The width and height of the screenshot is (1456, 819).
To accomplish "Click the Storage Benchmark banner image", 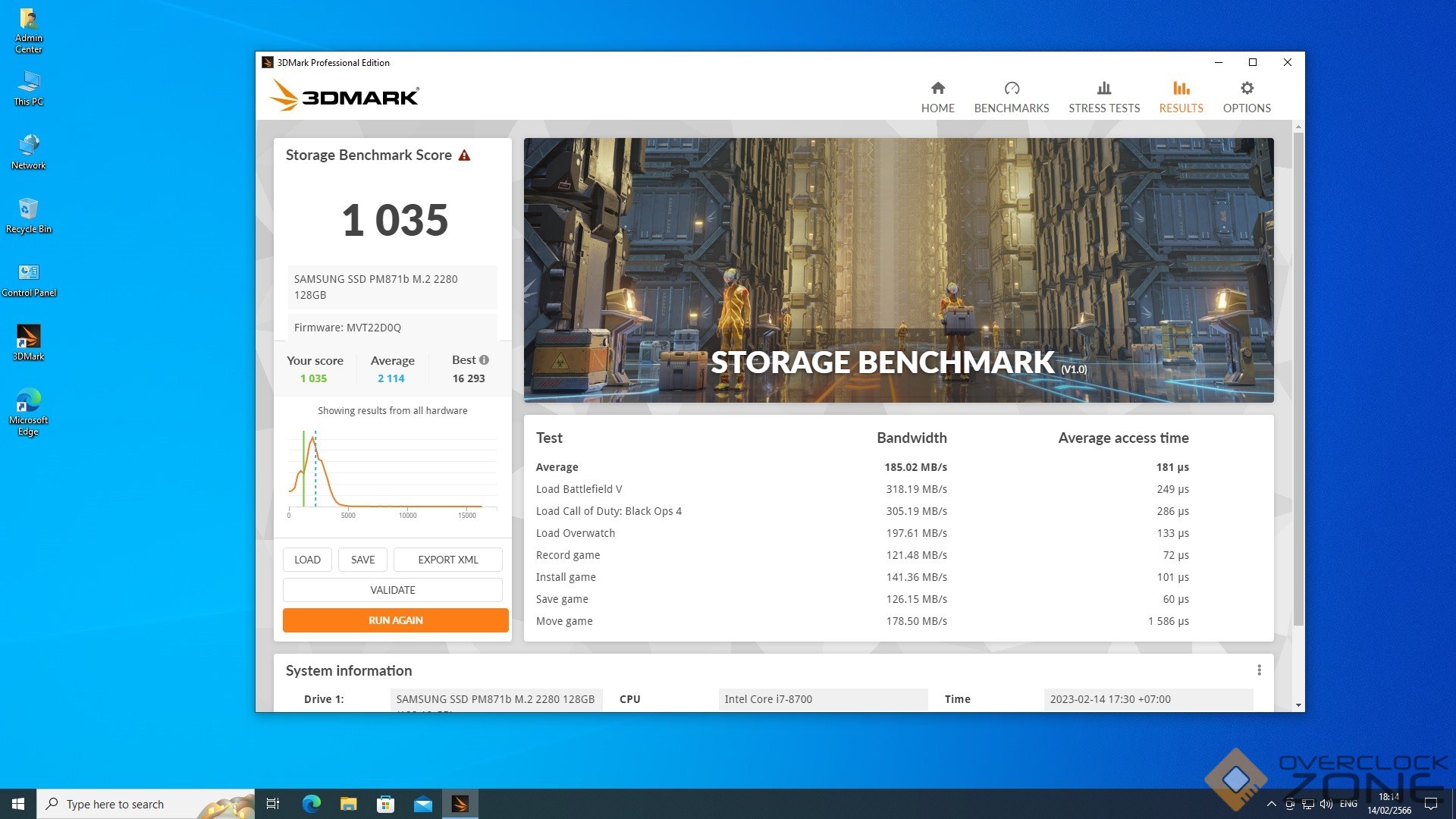I will (898, 270).
